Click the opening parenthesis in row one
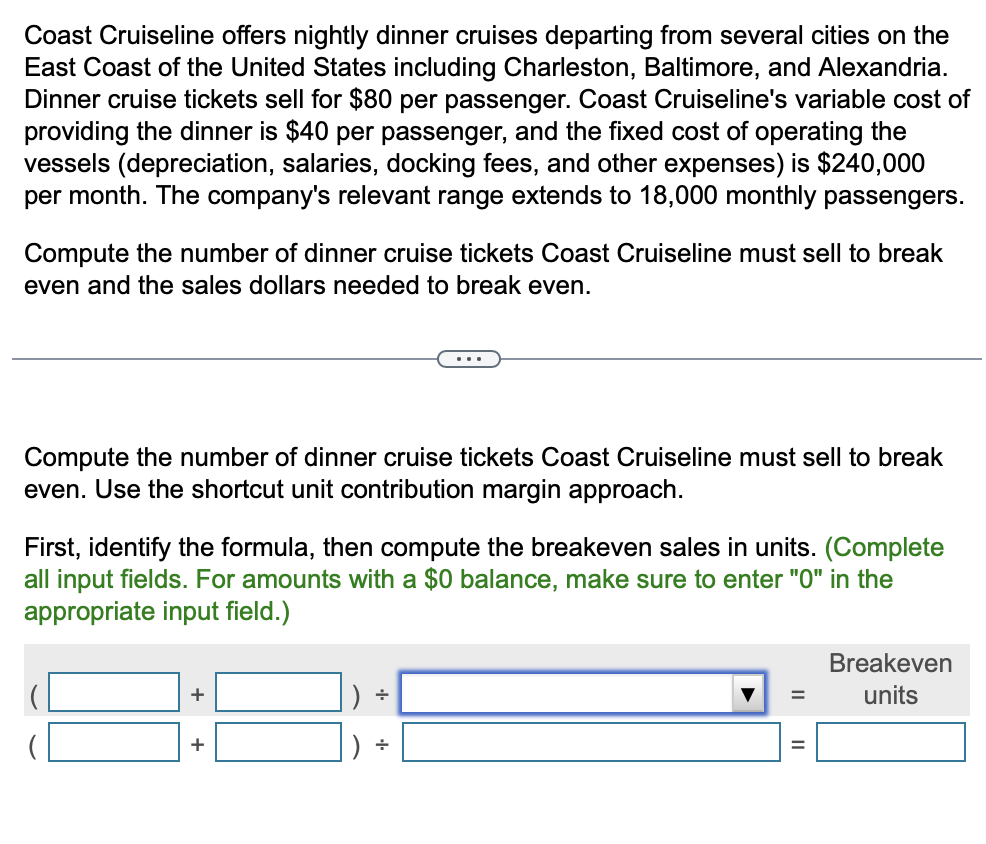The image size is (986, 844). (34, 694)
